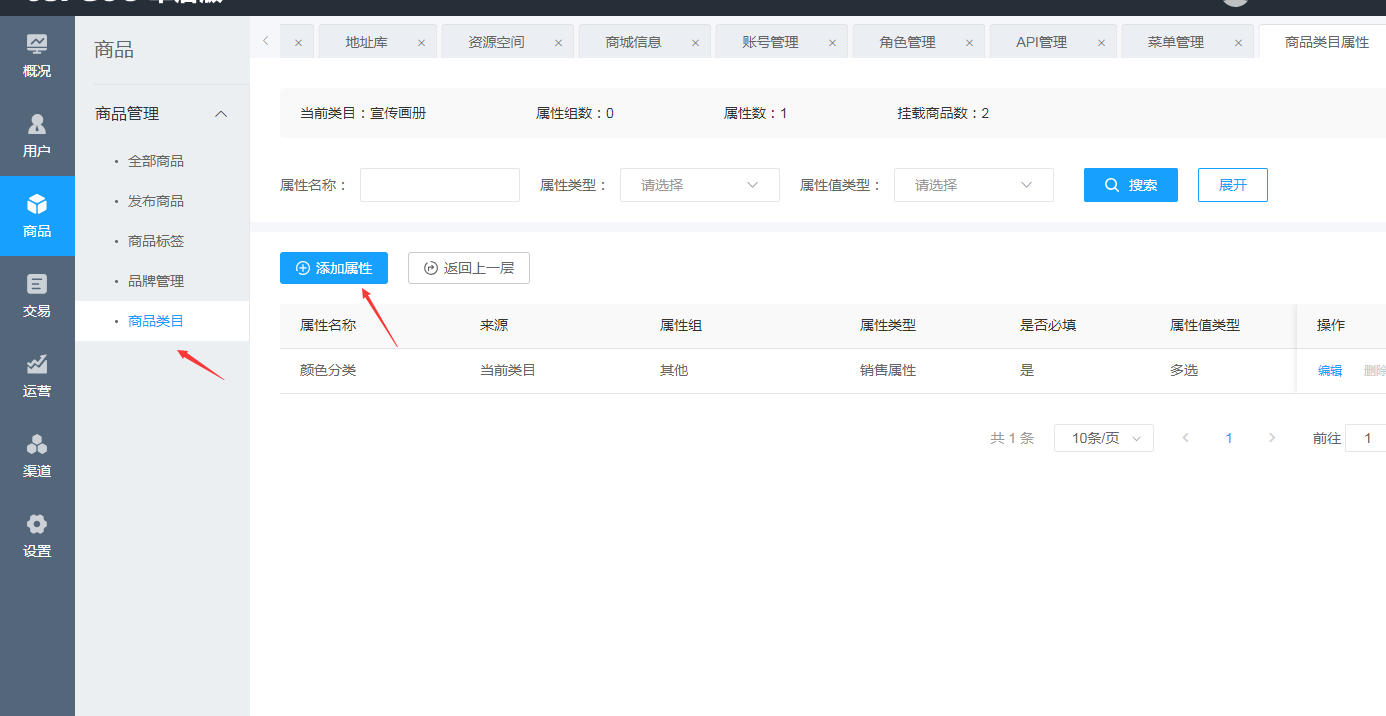Open the 属性类型 dropdown
Viewport: 1386px width, 716px height.
[699, 185]
